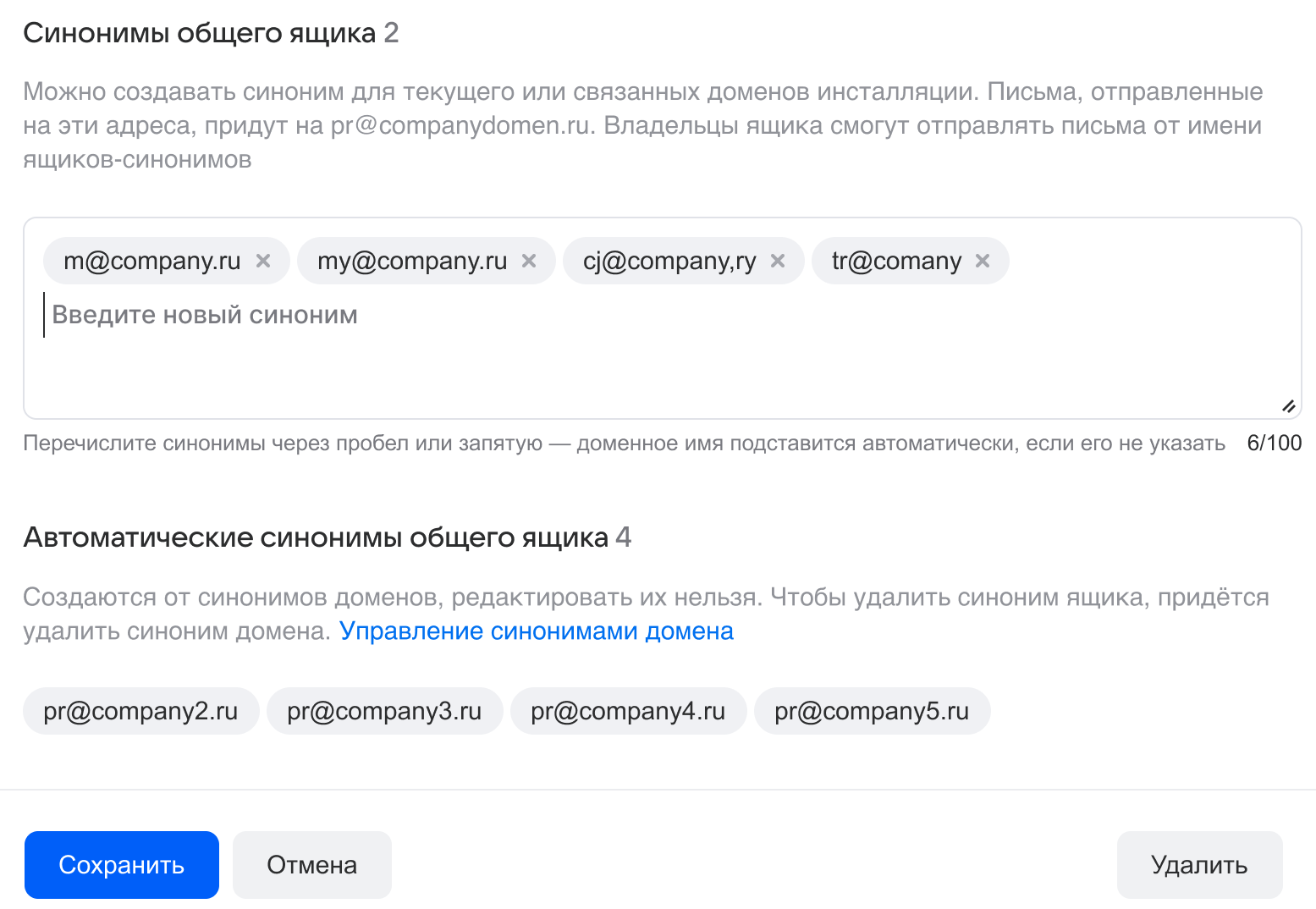Click the Синонимы общего ящика heading
Image resolution: width=1316 pixels, height=909 pixels.
200,33
